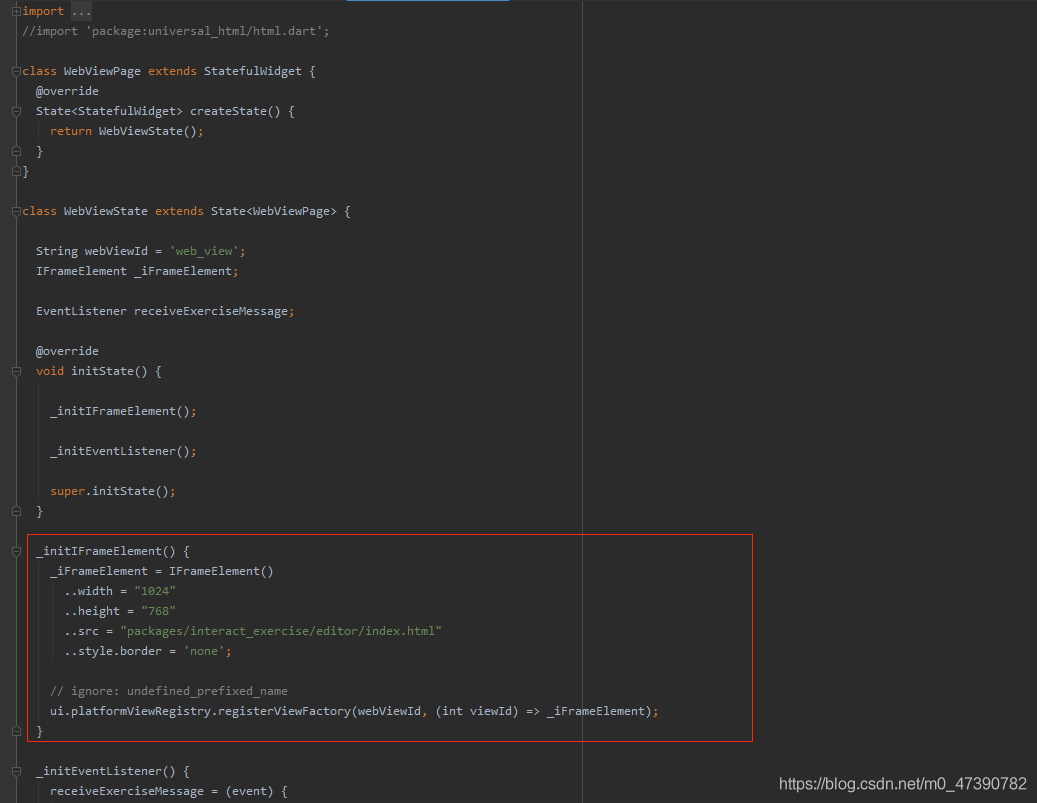
Task: Click the '_initIFrameElement();' call inside initState
Action: pyautogui.click(x=123, y=411)
